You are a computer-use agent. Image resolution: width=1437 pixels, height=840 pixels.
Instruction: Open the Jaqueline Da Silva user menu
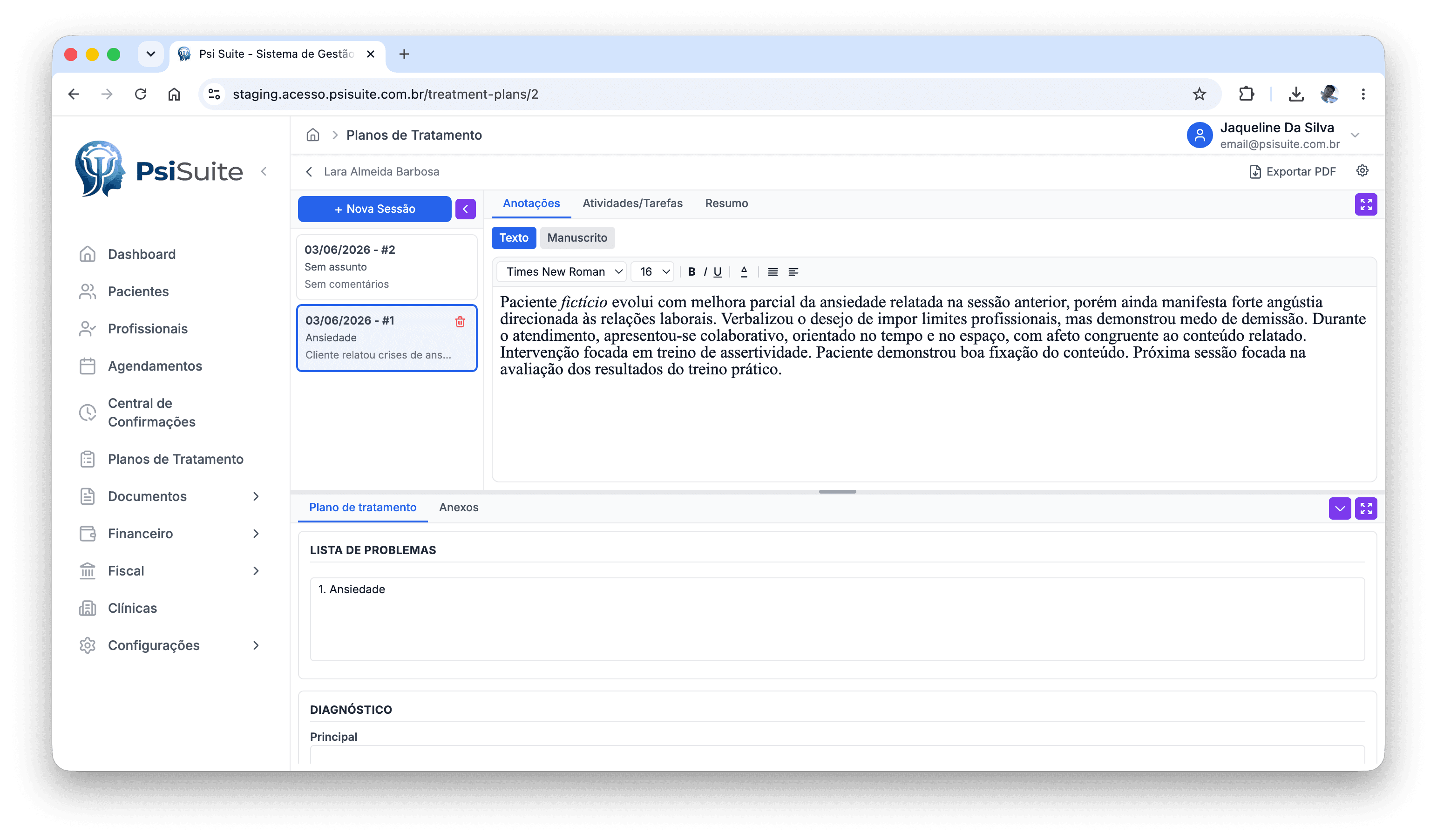[1274, 135]
